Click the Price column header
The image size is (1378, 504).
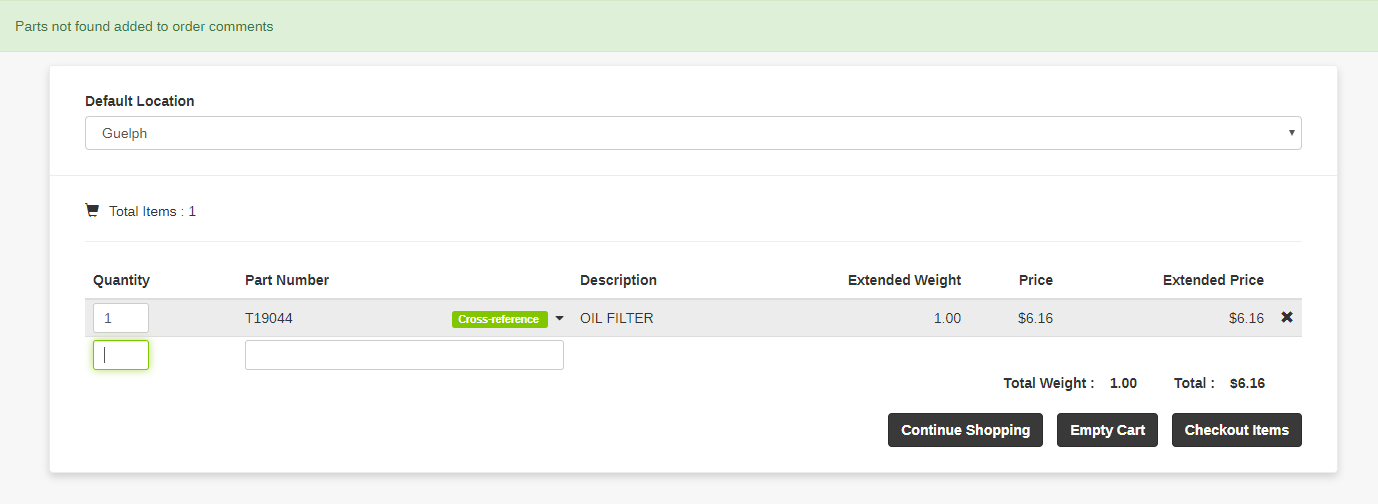(x=1035, y=280)
